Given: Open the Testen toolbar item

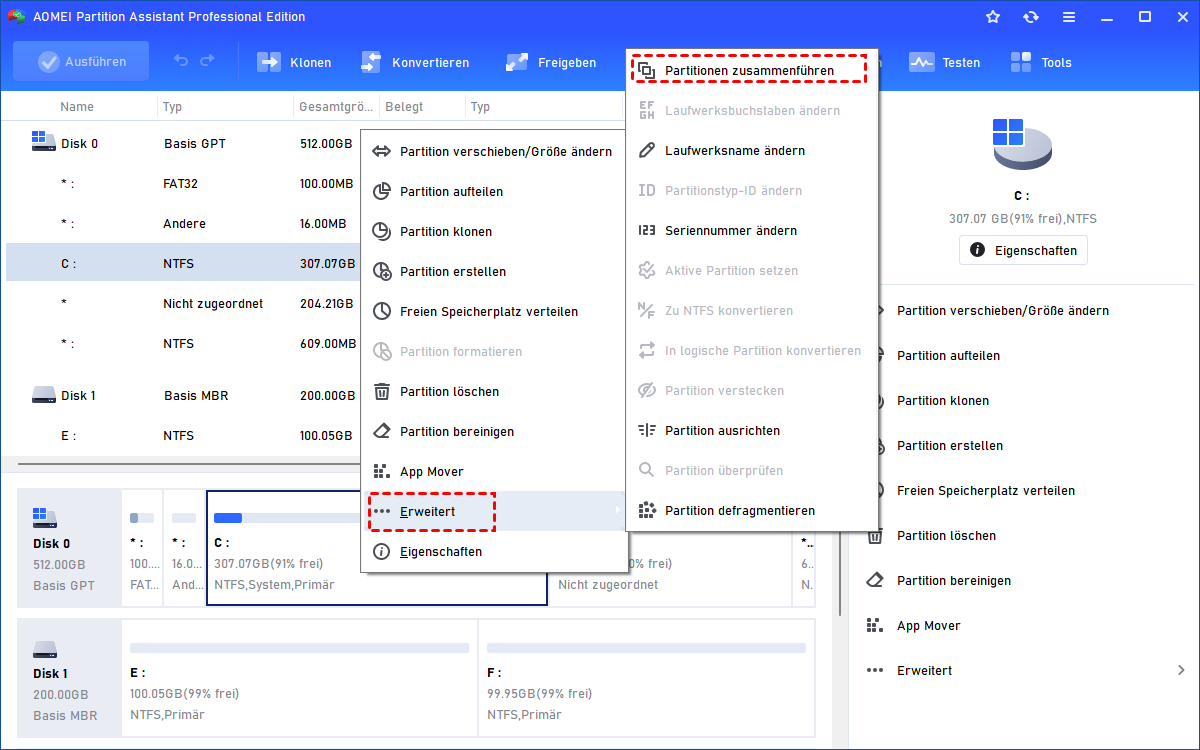Looking at the screenshot, I should click(944, 62).
